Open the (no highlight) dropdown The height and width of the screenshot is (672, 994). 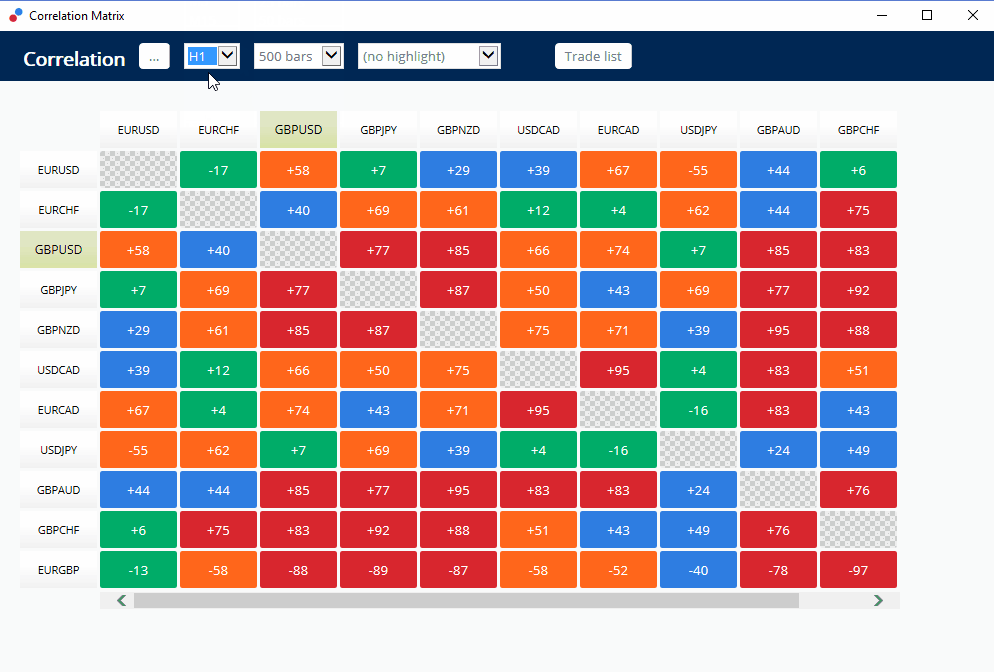(488, 56)
